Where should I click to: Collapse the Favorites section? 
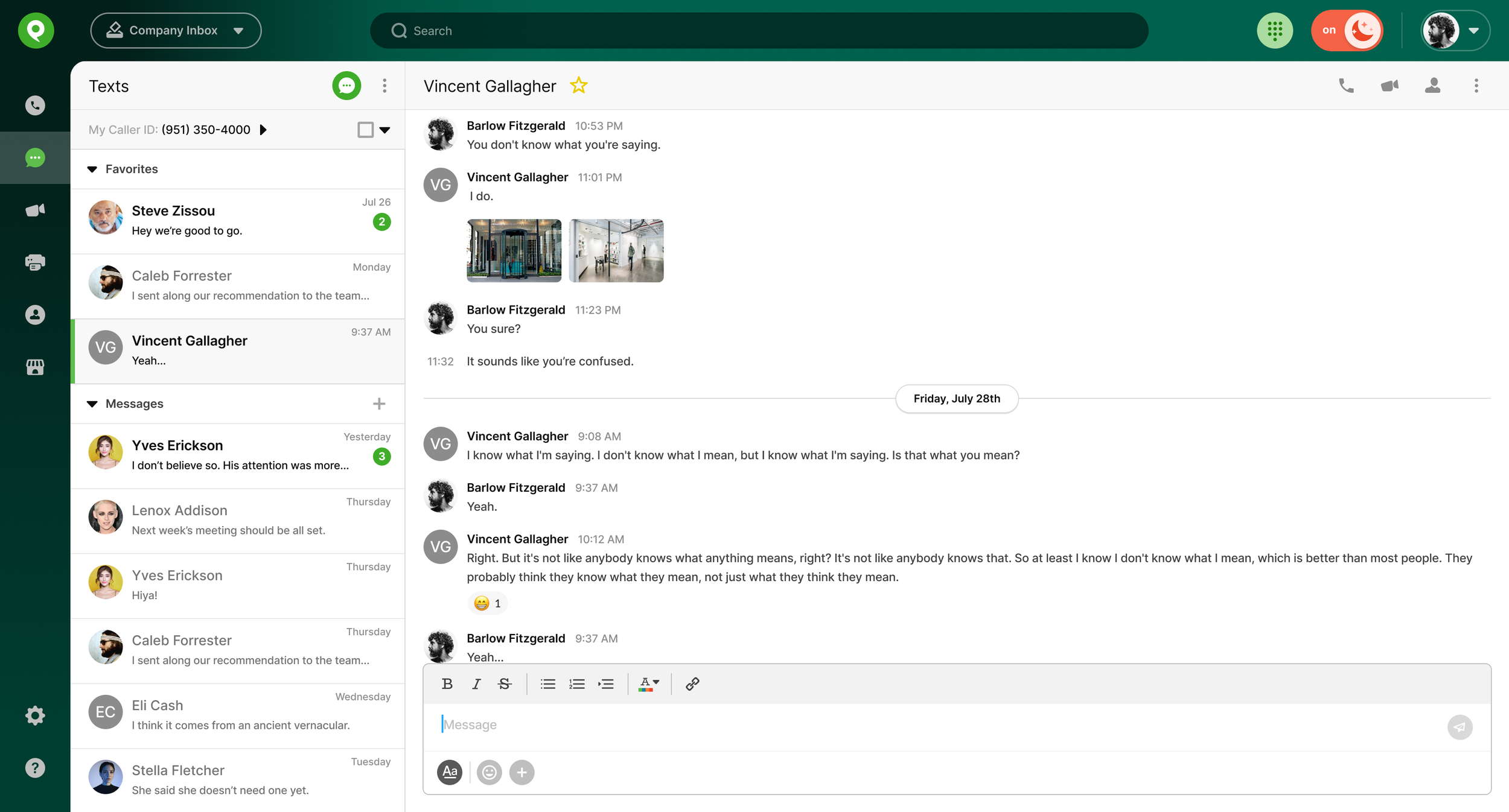[92, 169]
